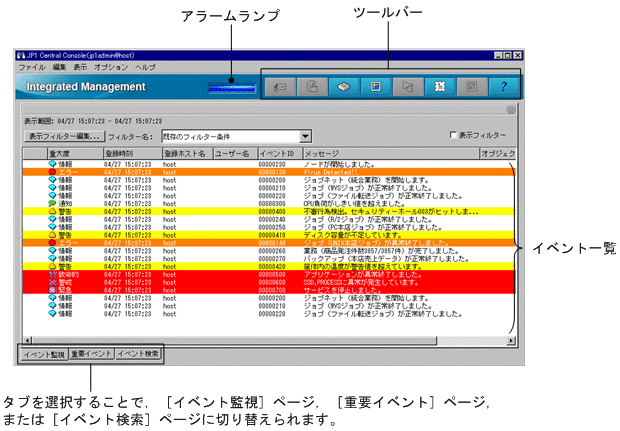Click the JP1 Central Console title bar icon

[x=21, y=55]
